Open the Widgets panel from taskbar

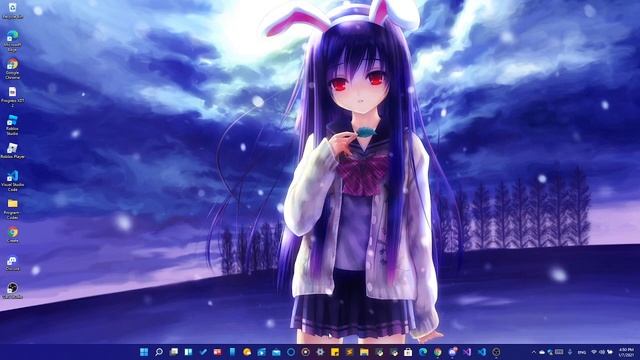[x=188, y=352]
